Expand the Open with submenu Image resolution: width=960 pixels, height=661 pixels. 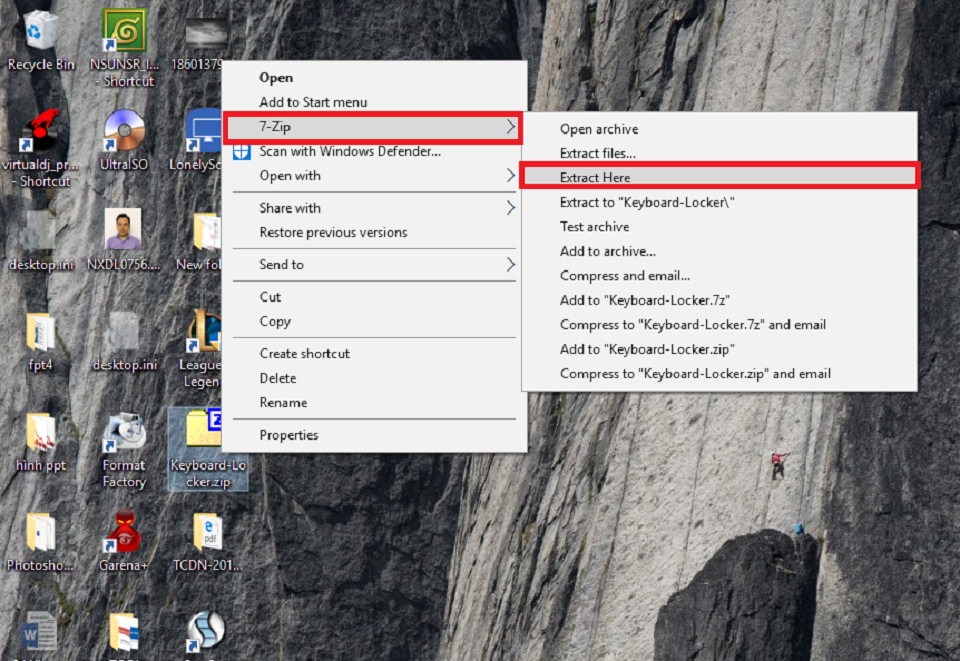pos(374,176)
